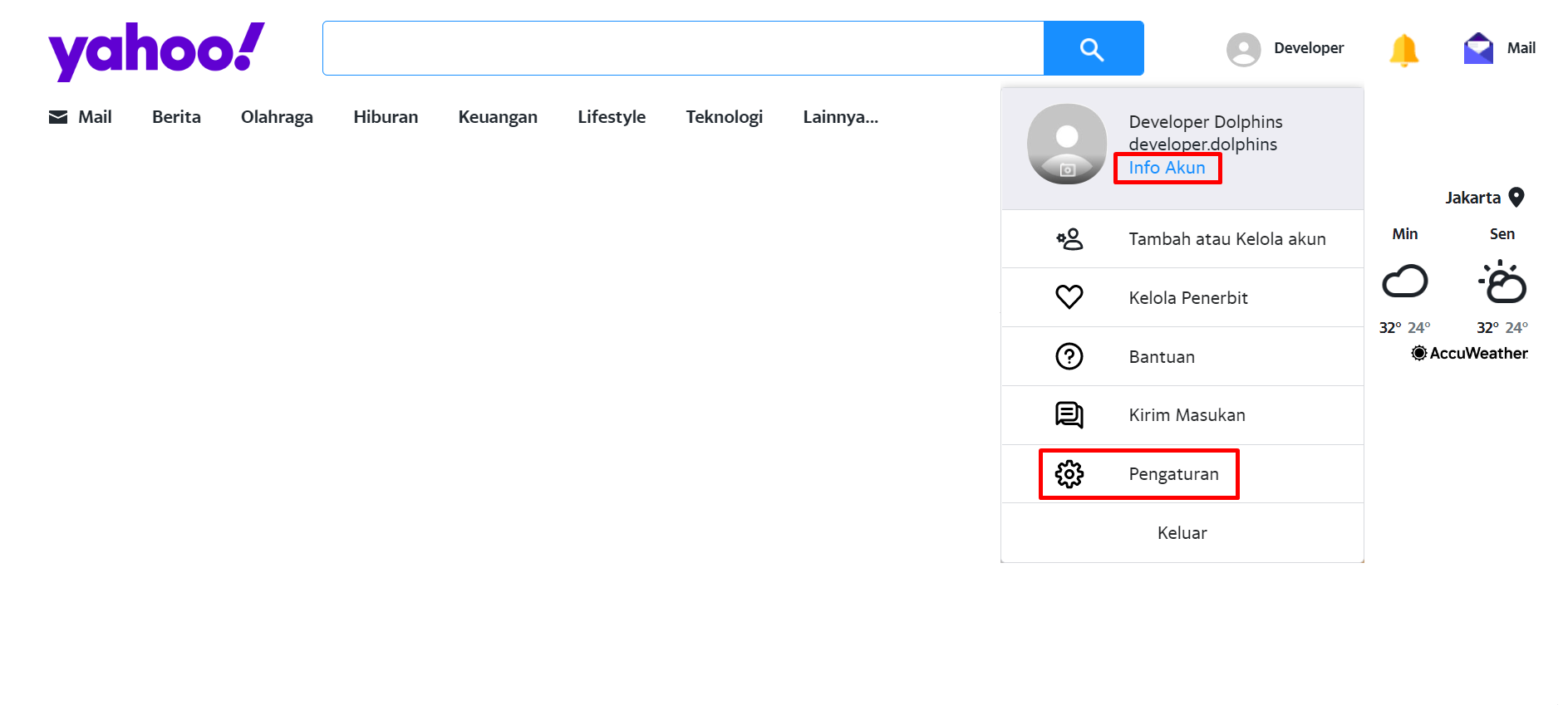Screen dimensions: 1568x705
Task: Click the Pengaturan gear icon
Action: click(1069, 474)
